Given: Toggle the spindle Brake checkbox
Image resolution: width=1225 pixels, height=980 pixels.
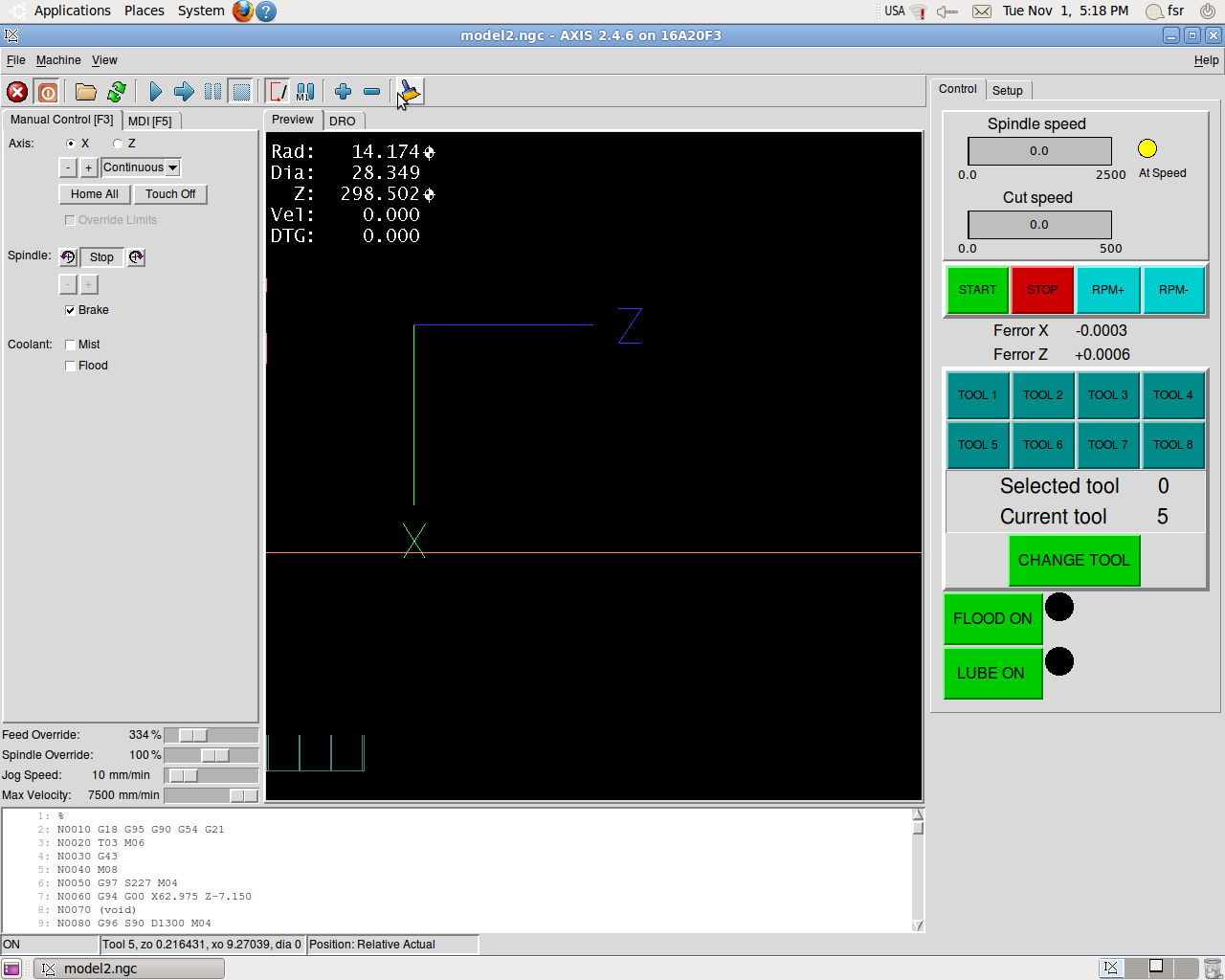Looking at the screenshot, I should (70, 310).
